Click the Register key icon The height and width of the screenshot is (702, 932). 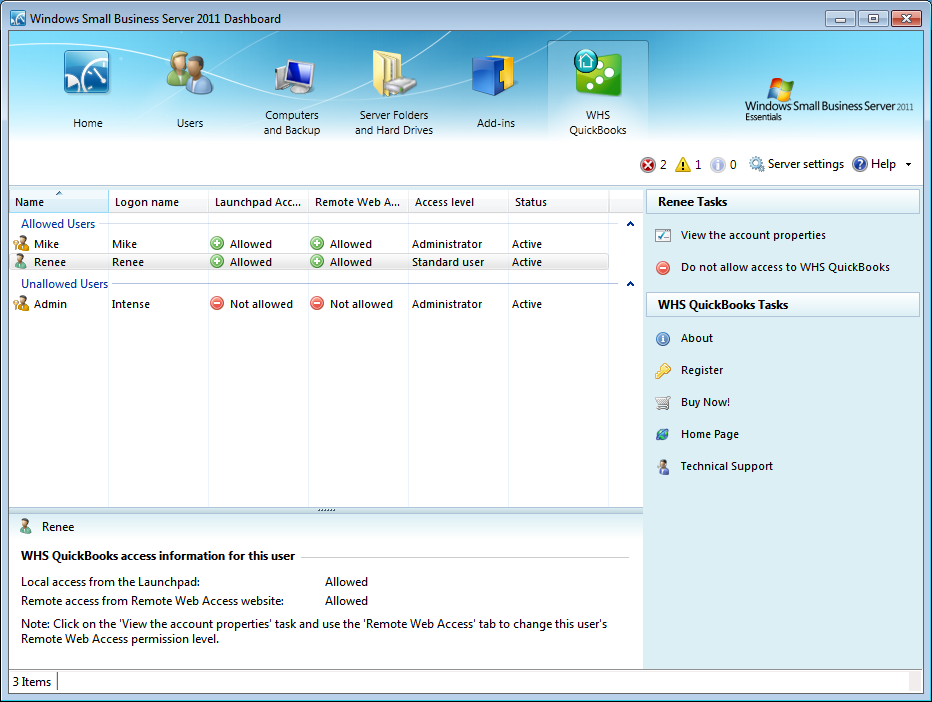pos(663,371)
